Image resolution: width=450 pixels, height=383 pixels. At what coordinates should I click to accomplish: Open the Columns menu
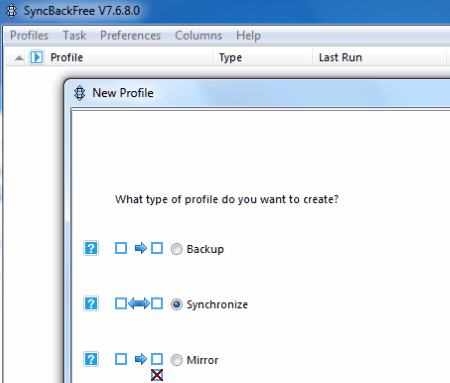point(198,35)
